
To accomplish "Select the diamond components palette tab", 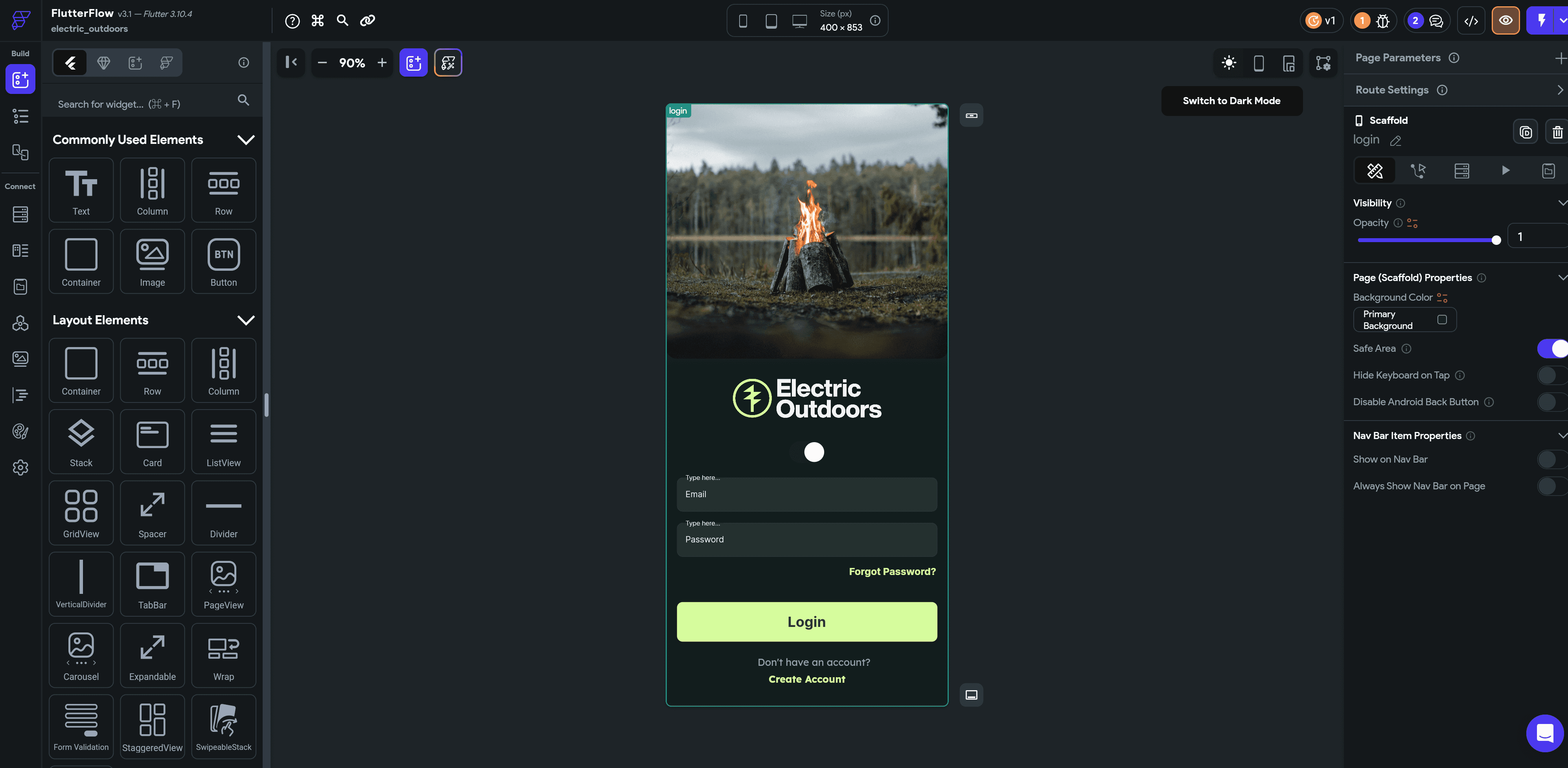I will click(x=104, y=62).
